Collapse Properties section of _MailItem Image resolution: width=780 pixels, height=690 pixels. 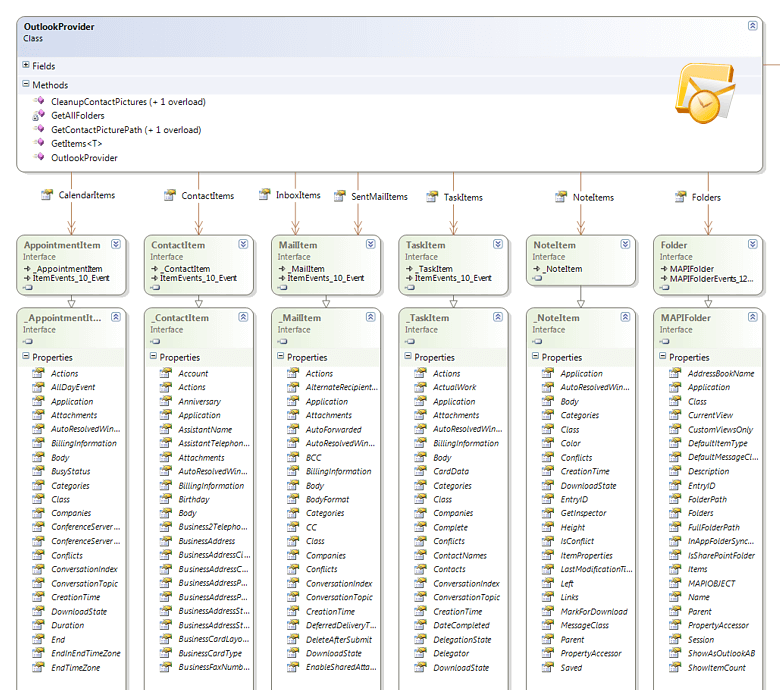[281, 356]
